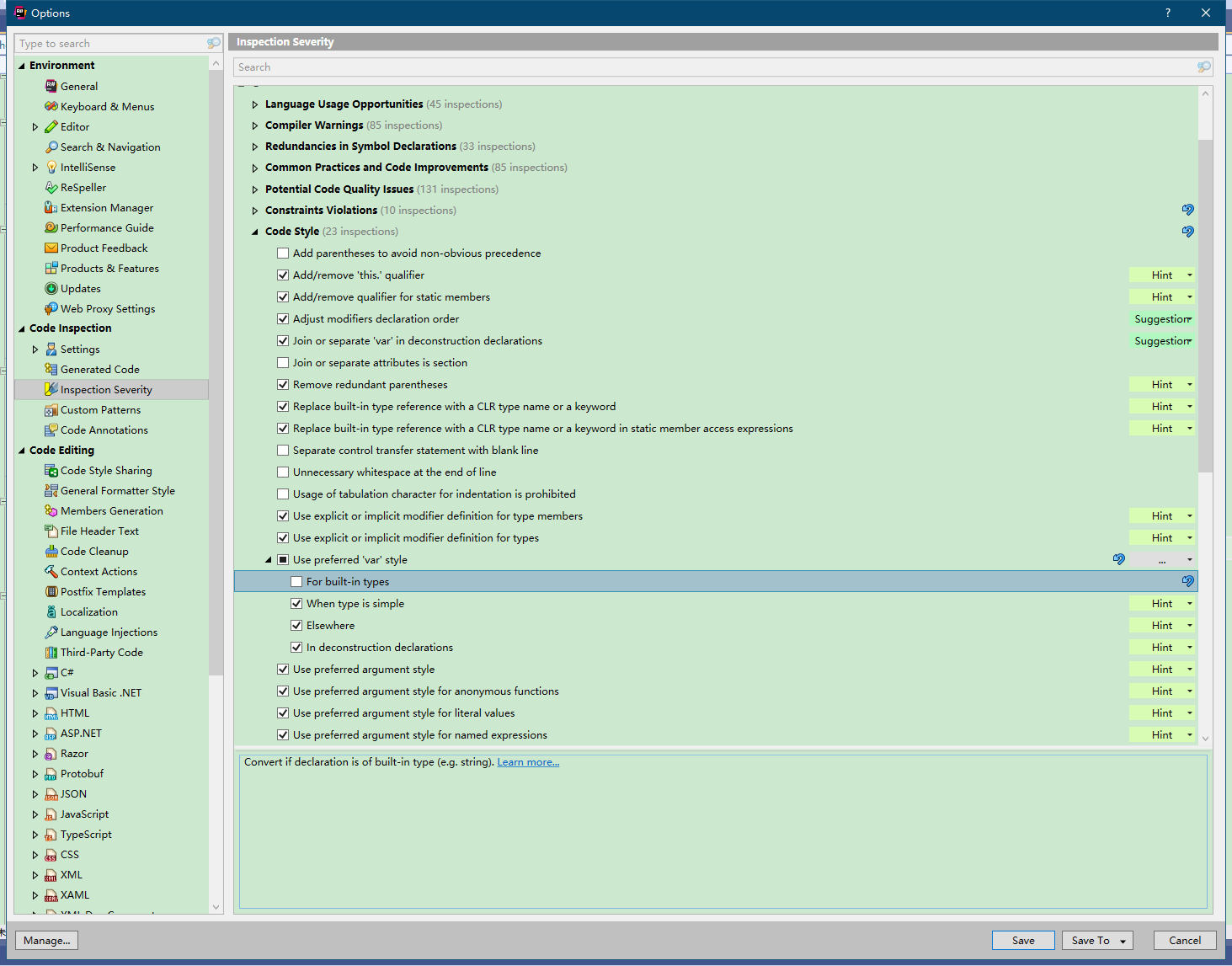The image size is (1232, 966).
Task: Open severity dropdown for Elsewhere
Action: point(1162,625)
